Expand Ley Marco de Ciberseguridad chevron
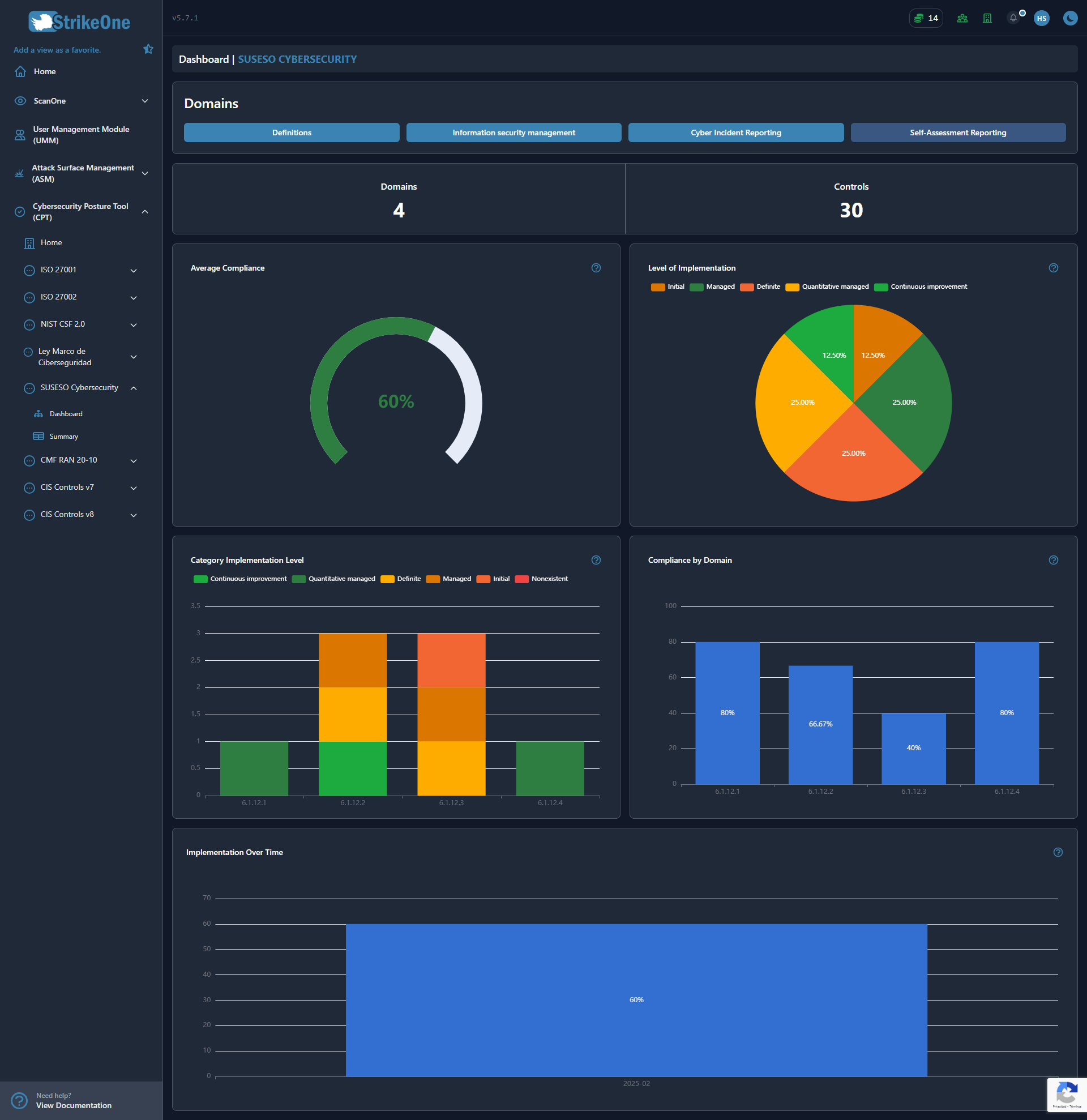 coord(133,357)
